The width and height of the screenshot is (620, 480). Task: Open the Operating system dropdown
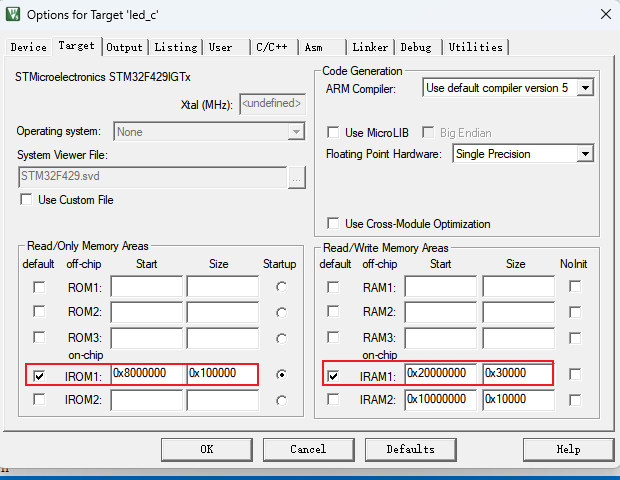(x=296, y=132)
